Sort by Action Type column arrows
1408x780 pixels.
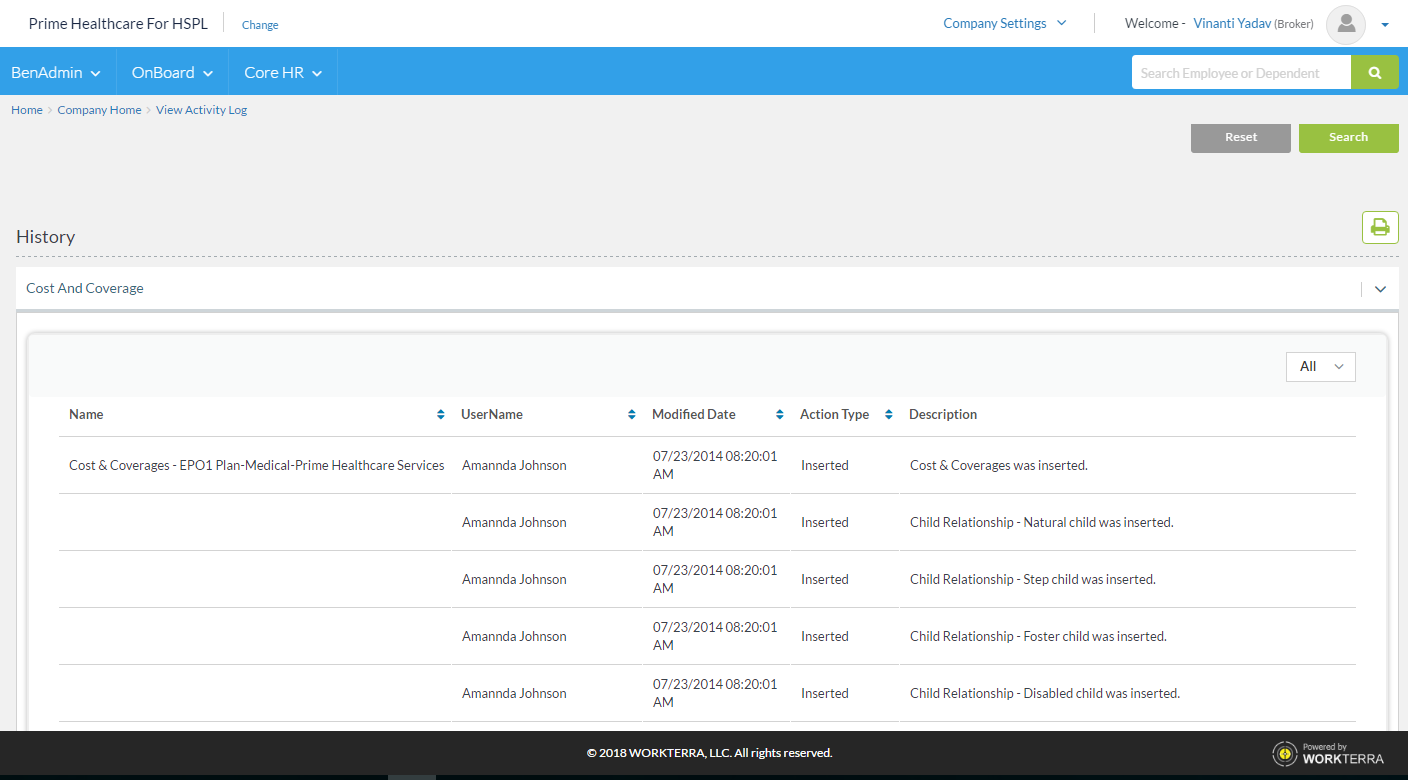tap(888, 415)
